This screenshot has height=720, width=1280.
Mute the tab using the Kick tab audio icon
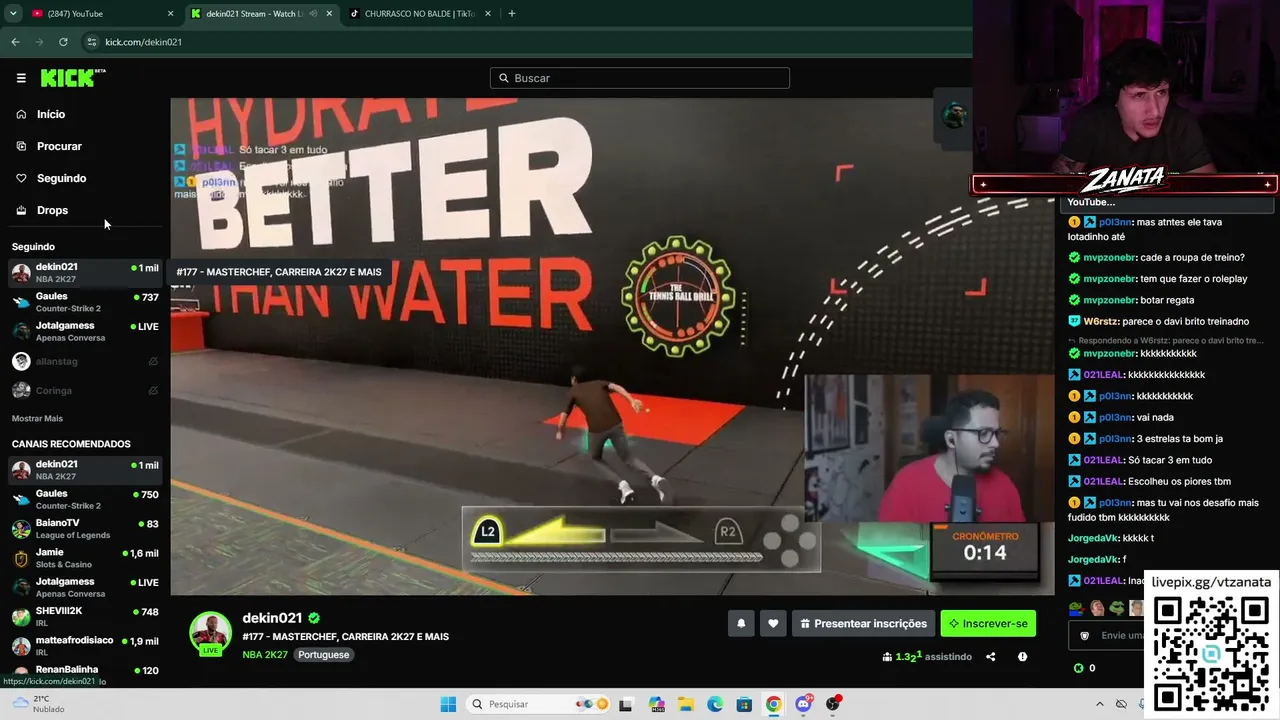tap(311, 14)
